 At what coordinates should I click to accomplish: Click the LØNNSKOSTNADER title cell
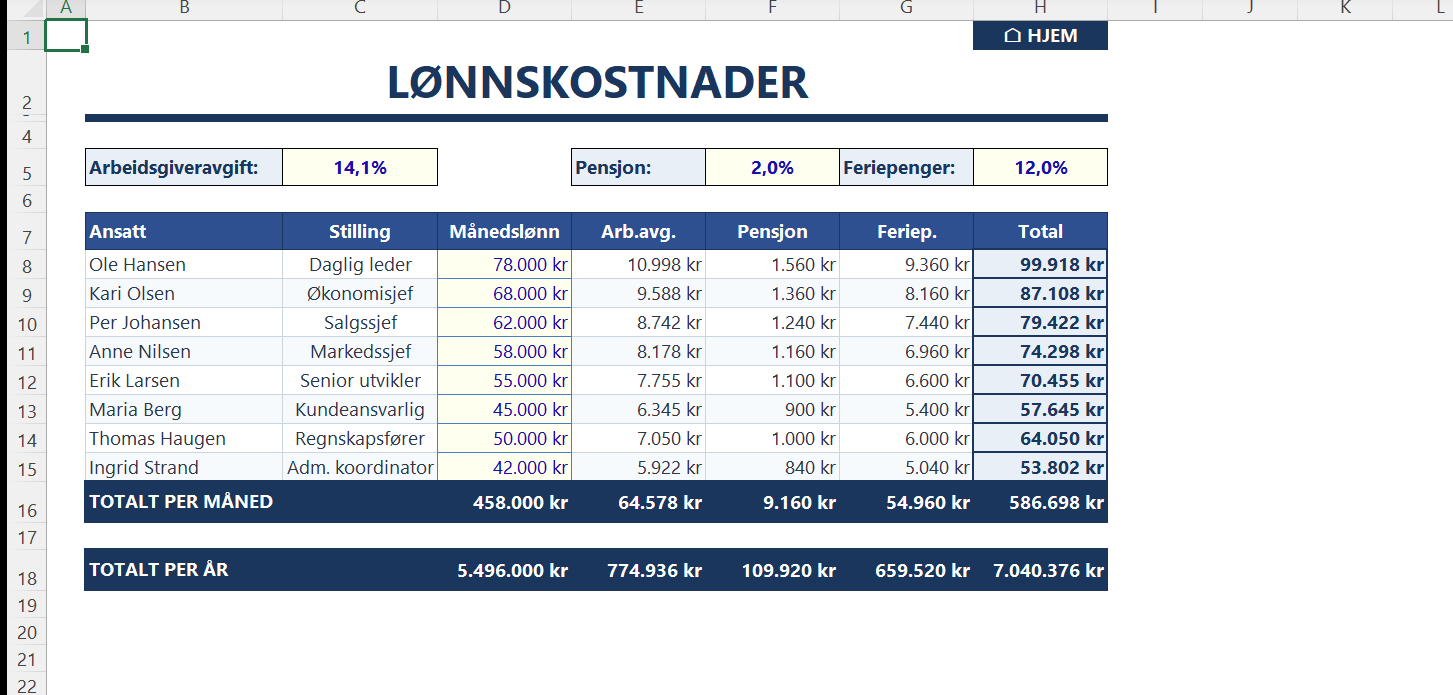[x=596, y=83]
